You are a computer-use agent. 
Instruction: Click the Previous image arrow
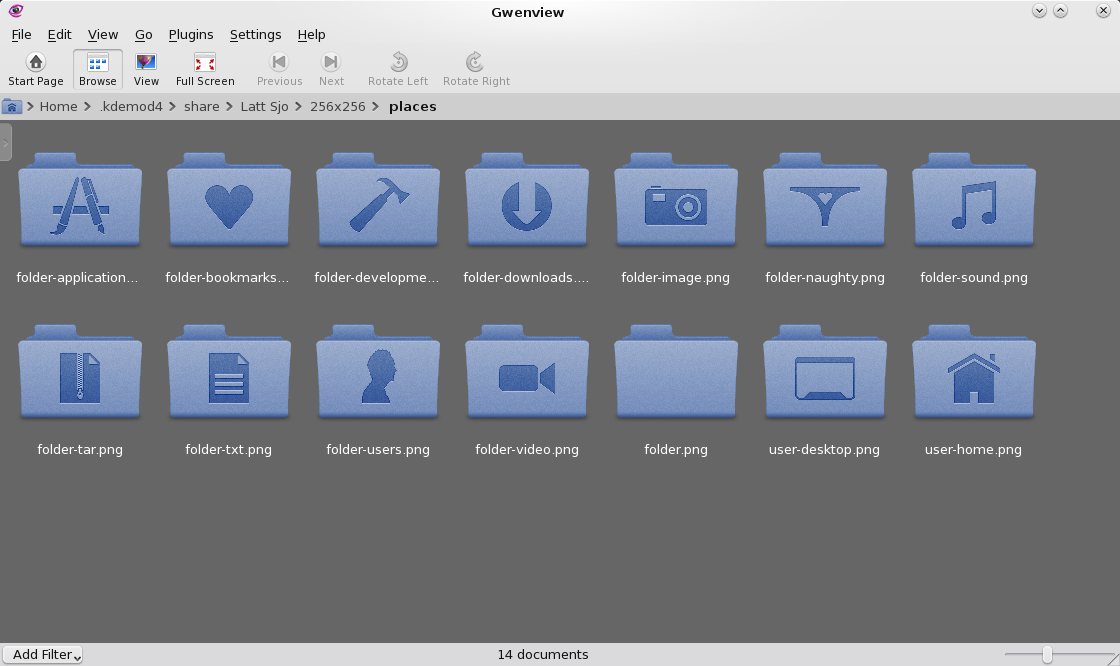click(279, 69)
